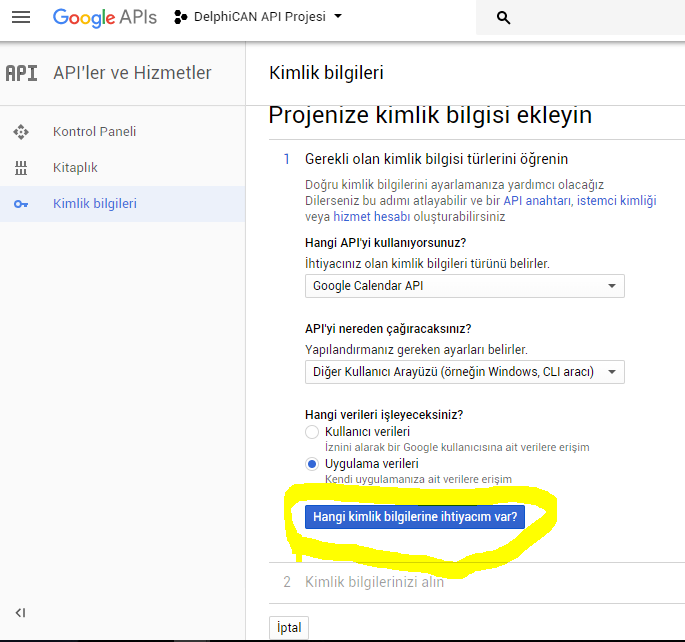Image resolution: width=685 pixels, height=642 pixels.
Task: Open API'ler ve Hizmetler header
Action: pyautogui.click(x=132, y=73)
